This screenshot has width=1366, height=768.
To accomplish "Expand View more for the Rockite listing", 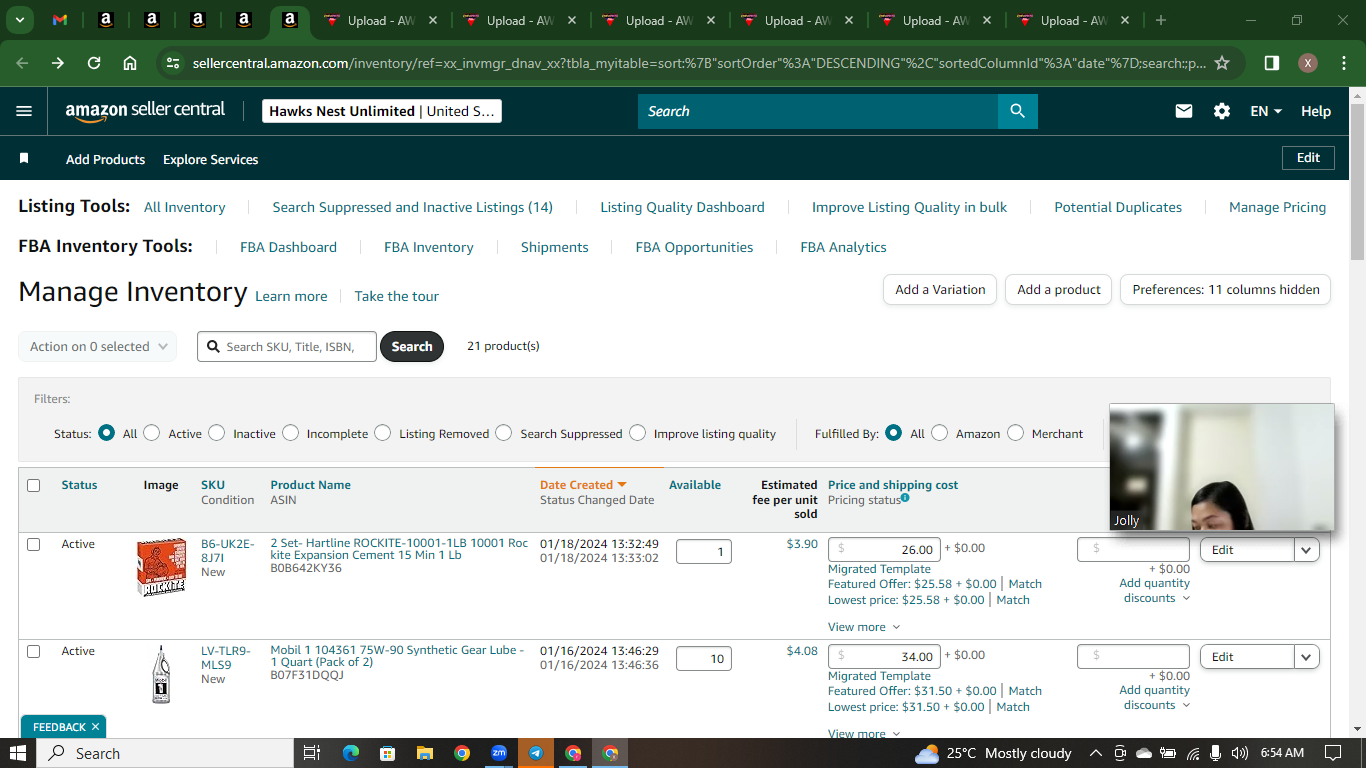I will tap(864, 627).
